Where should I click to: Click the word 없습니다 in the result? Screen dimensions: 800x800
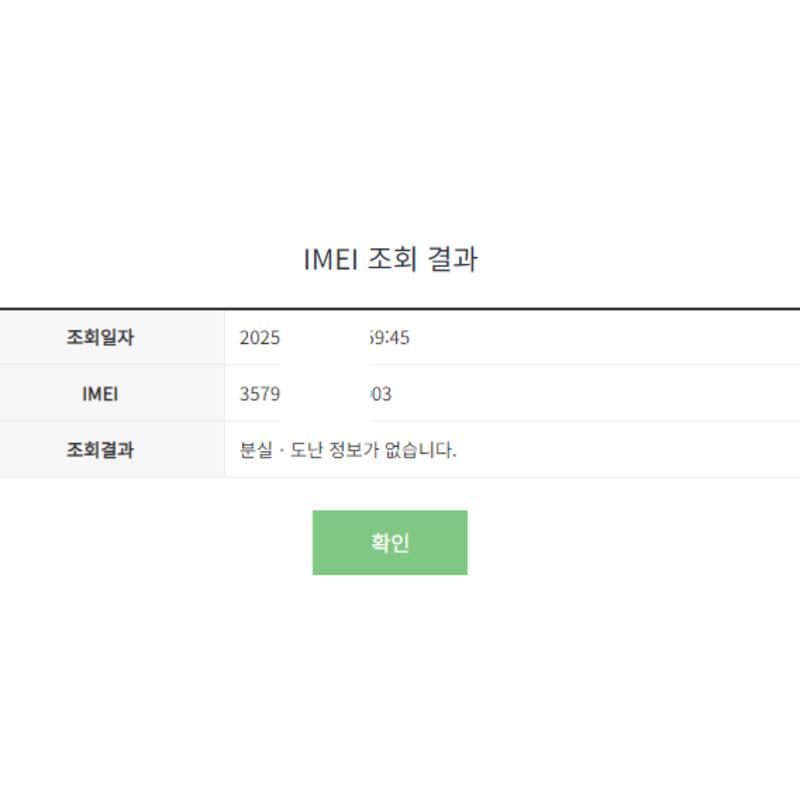[417, 450]
